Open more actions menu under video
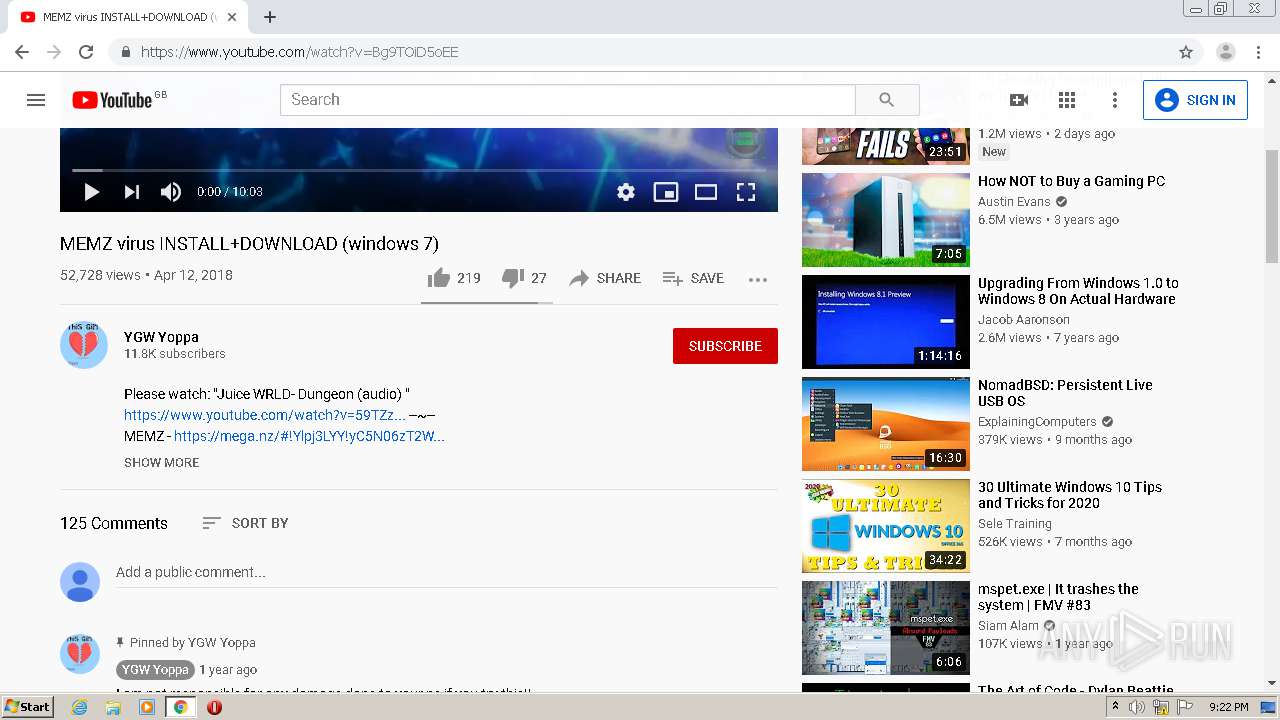This screenshot has width=1280, height=720. coord(758,279)
